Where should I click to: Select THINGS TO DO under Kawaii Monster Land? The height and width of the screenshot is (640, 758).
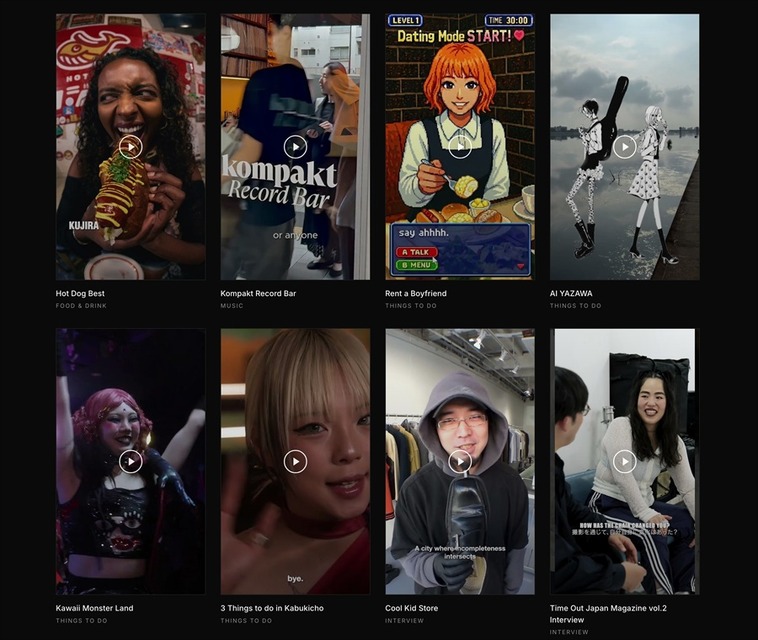[81, 621]
